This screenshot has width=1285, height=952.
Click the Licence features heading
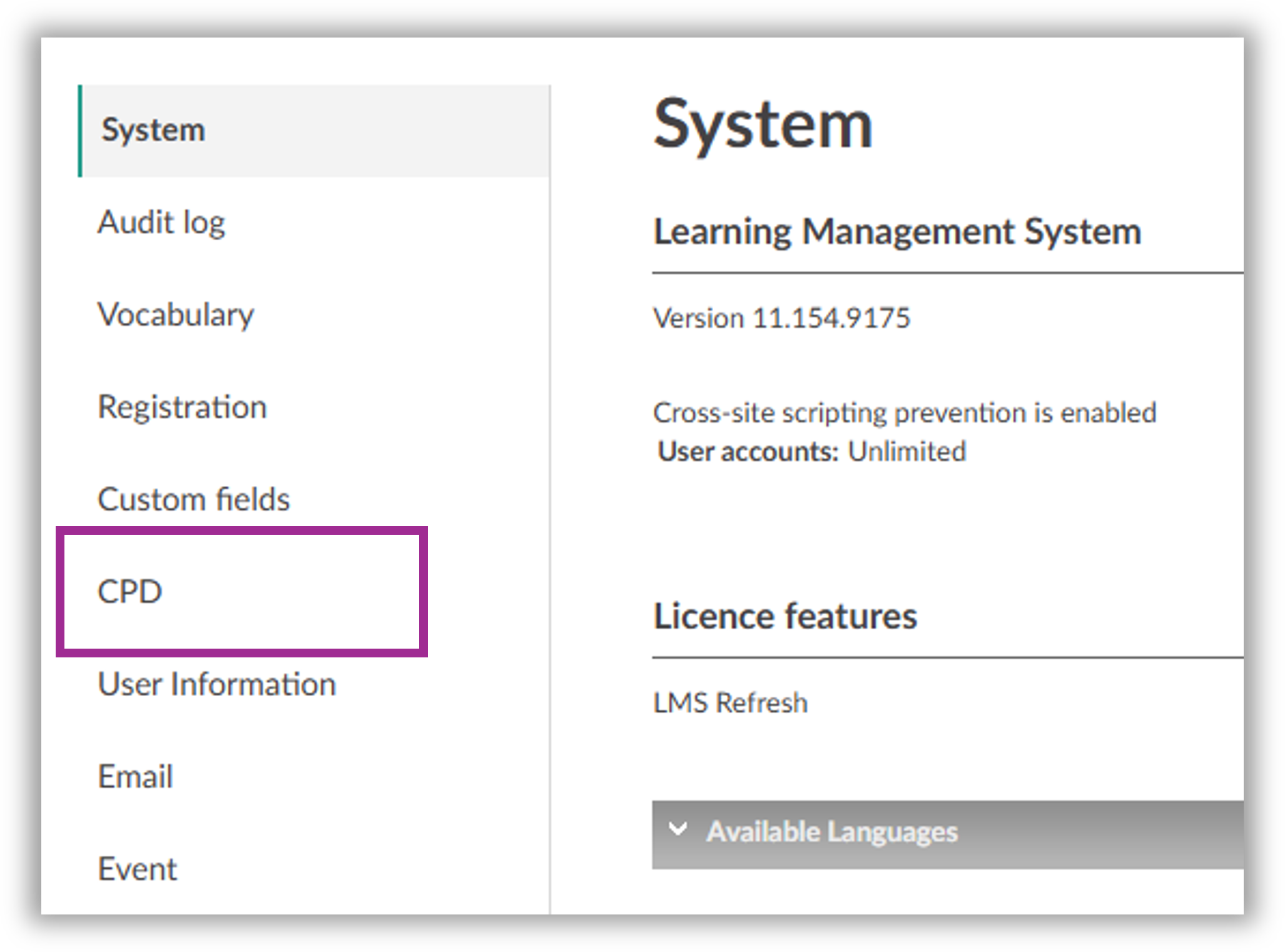(785, 616)
